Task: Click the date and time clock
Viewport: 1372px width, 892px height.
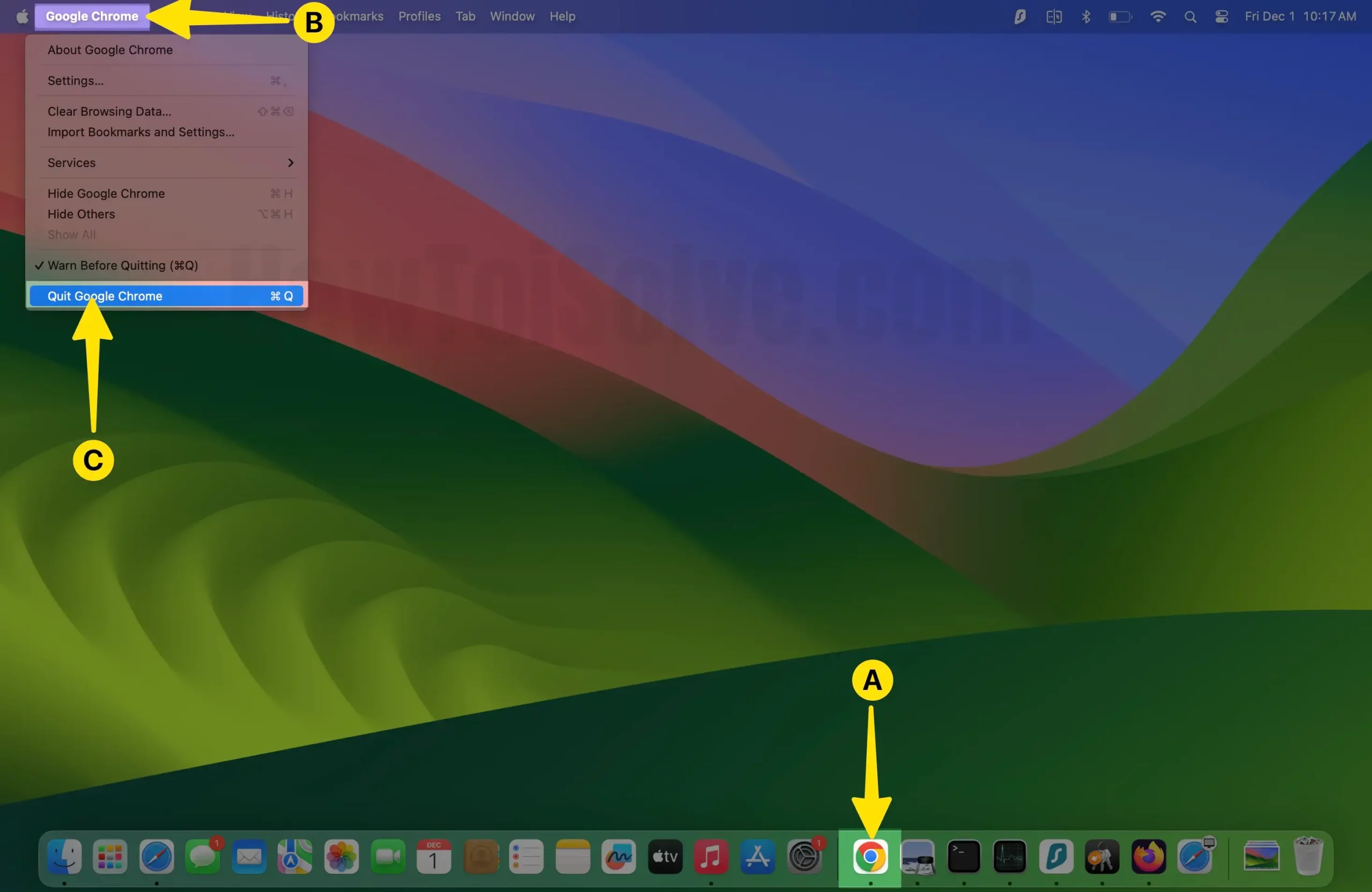Action: click(x=1300, y=16)
